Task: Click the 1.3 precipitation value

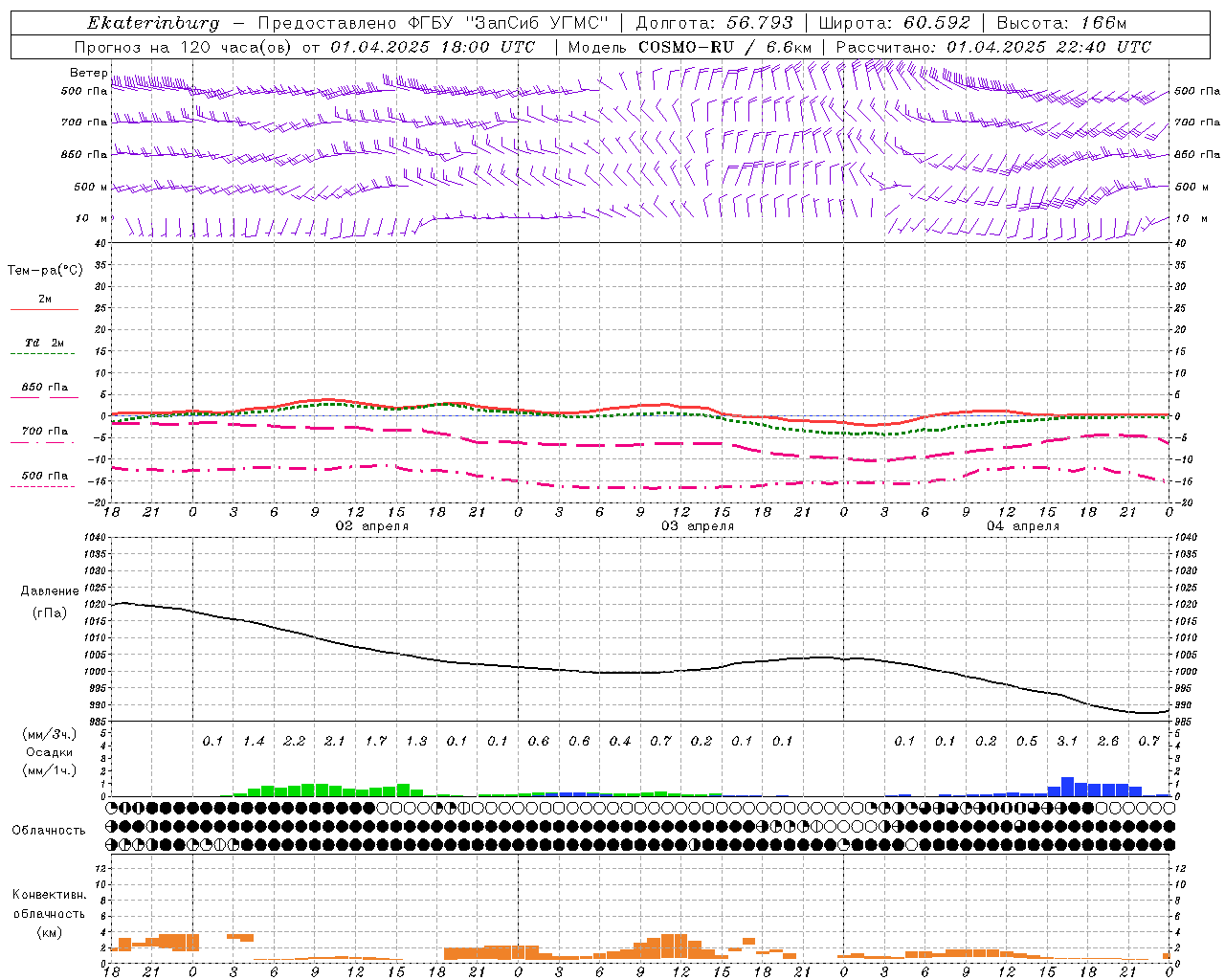Action: 416,742
